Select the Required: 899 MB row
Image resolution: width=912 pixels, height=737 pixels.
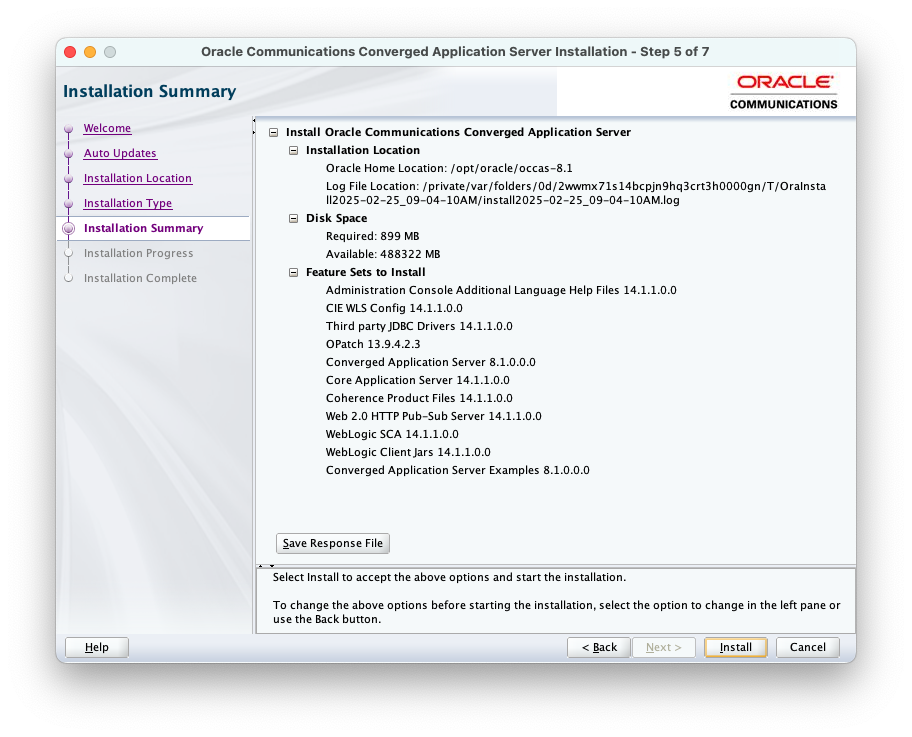pyautogui.click(x=372, y=236)
